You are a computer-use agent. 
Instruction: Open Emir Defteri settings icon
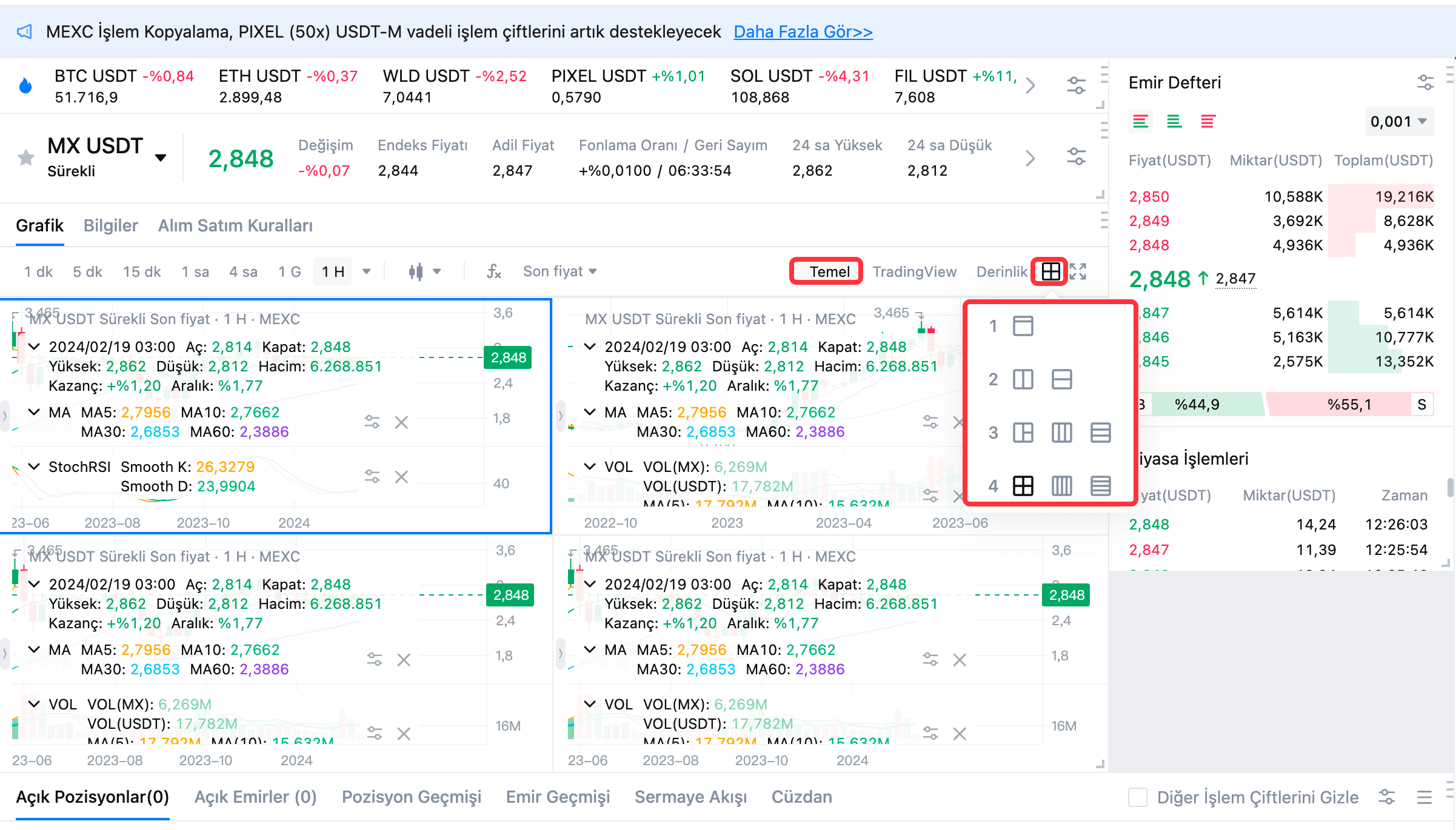click(1425, 82)
